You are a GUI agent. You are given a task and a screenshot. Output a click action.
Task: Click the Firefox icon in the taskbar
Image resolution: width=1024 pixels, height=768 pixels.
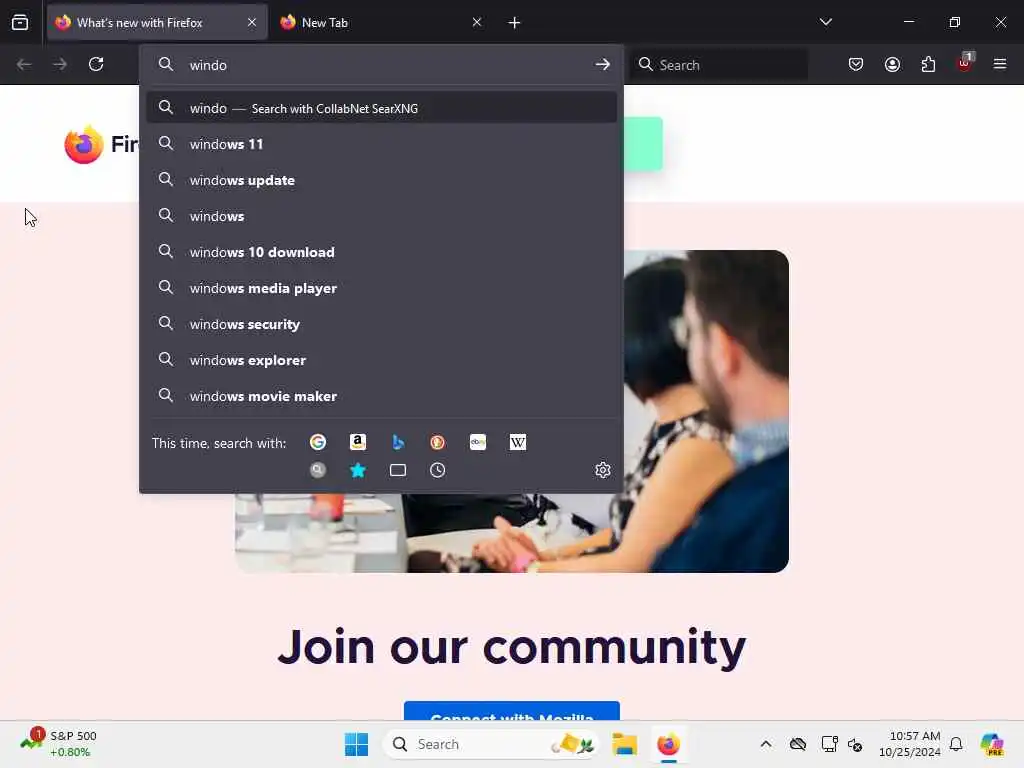668,744
